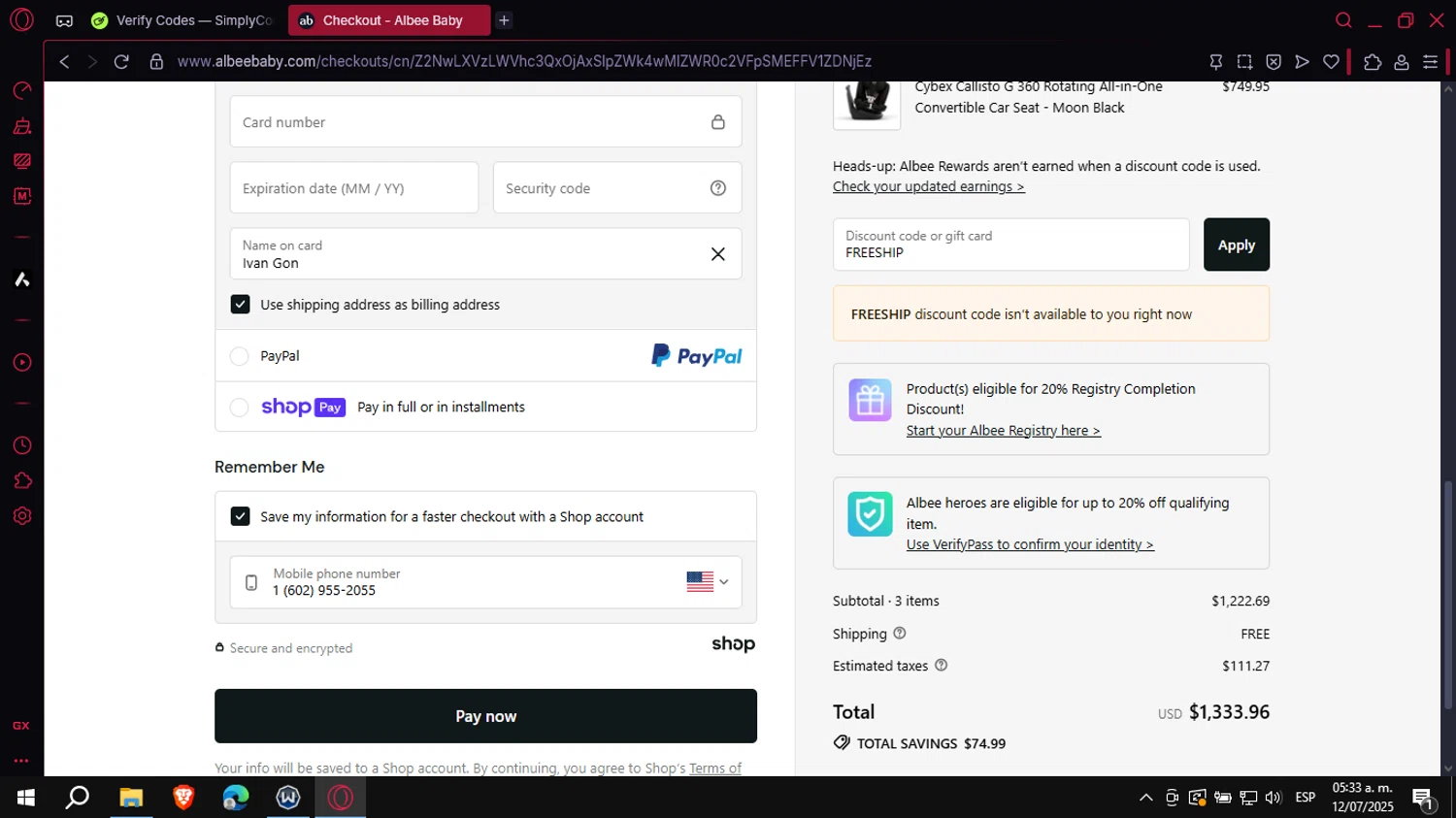Open the Aria AI icon in sidebar
1456x818 pixels.
pyautogui.click(x=21, y=279)
